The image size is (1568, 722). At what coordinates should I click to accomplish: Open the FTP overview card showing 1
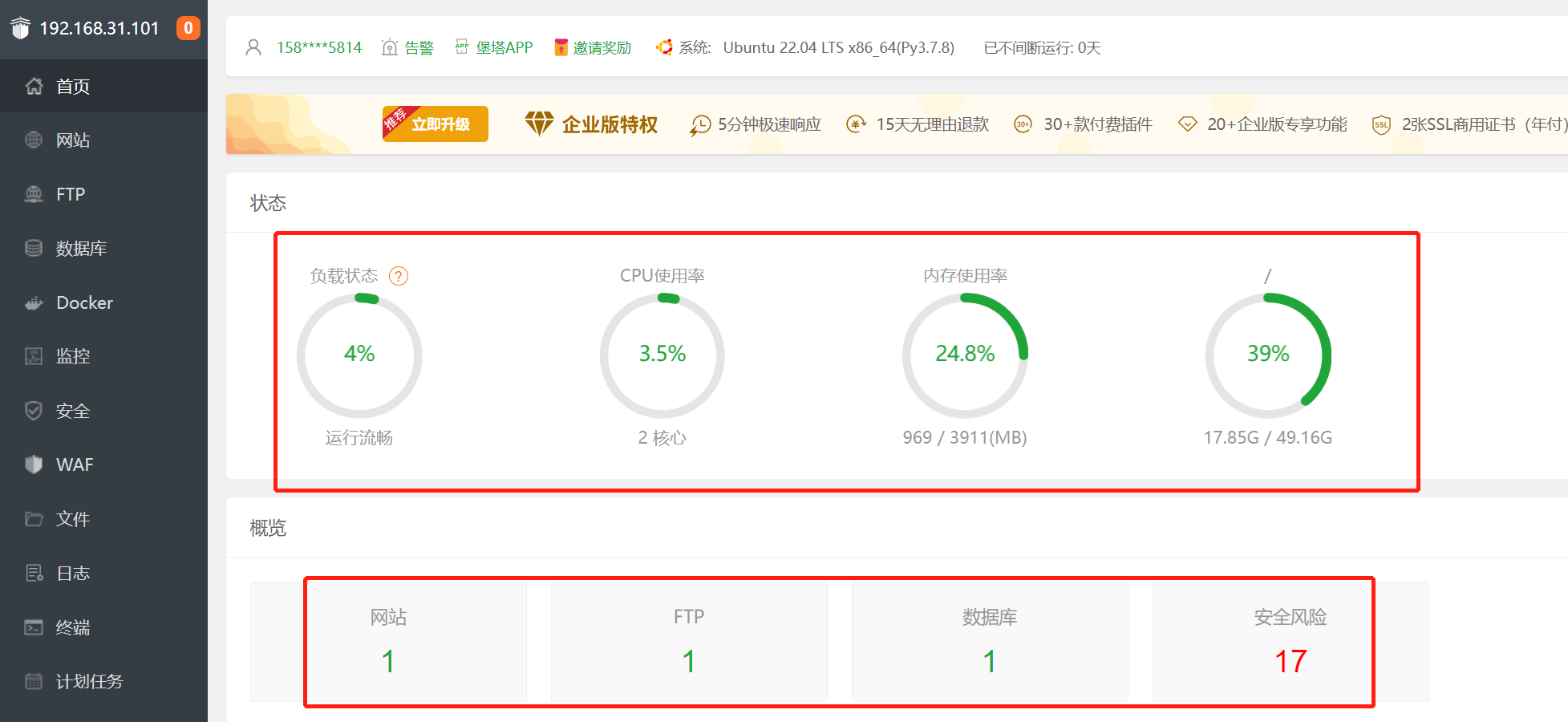[689, 642]
